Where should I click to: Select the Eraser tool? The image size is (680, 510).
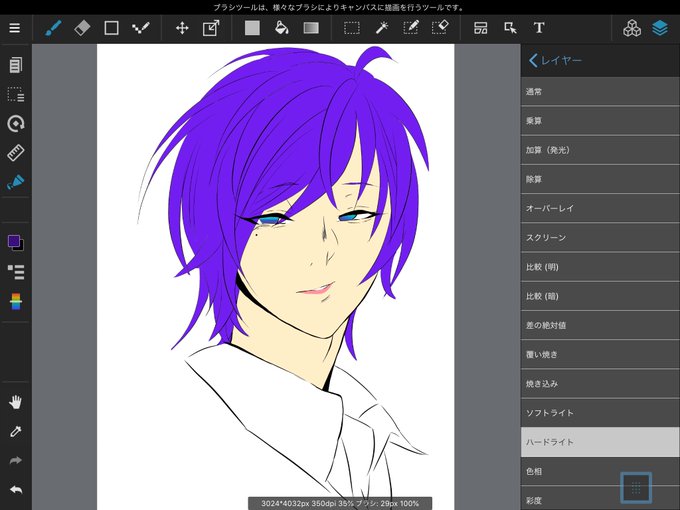pos(82,28)
